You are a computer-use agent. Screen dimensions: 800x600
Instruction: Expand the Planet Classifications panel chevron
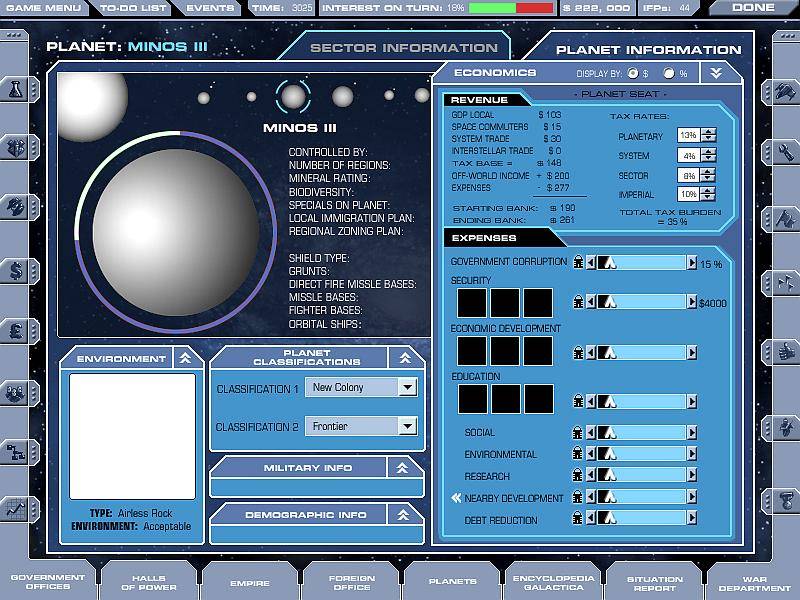tap(405, 358)
